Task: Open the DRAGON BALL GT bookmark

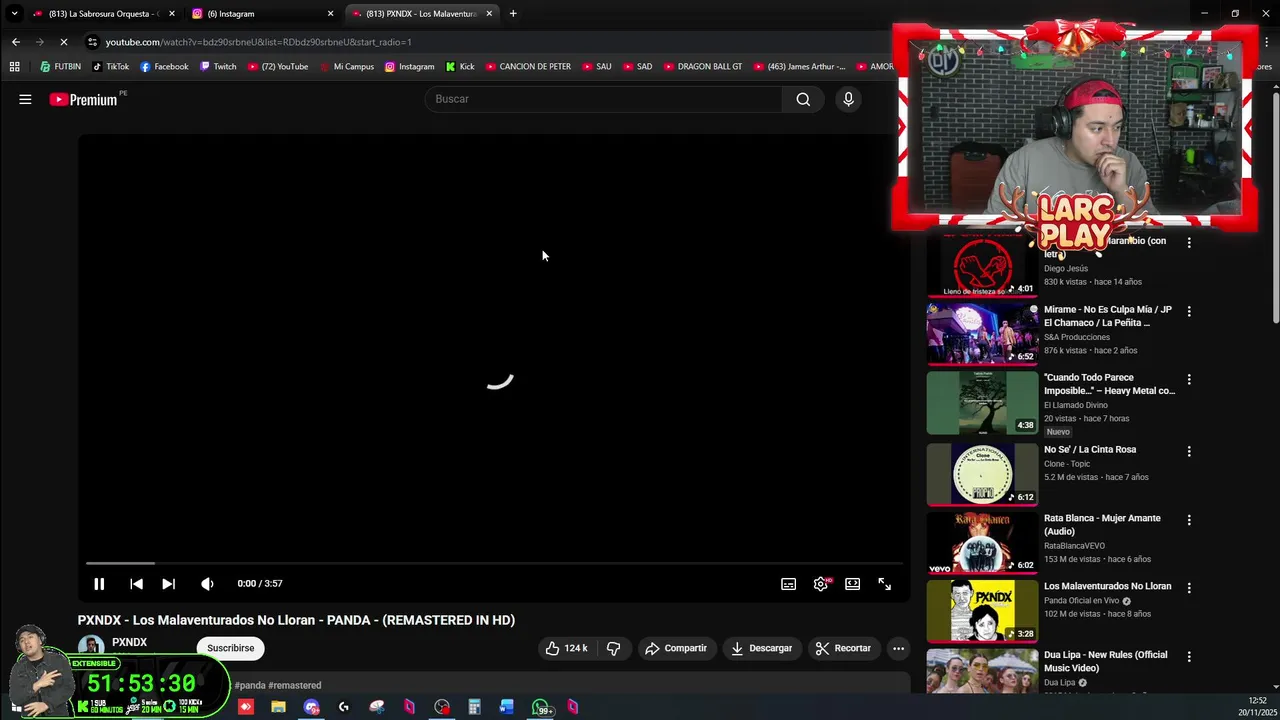Action: click(703, 67)
